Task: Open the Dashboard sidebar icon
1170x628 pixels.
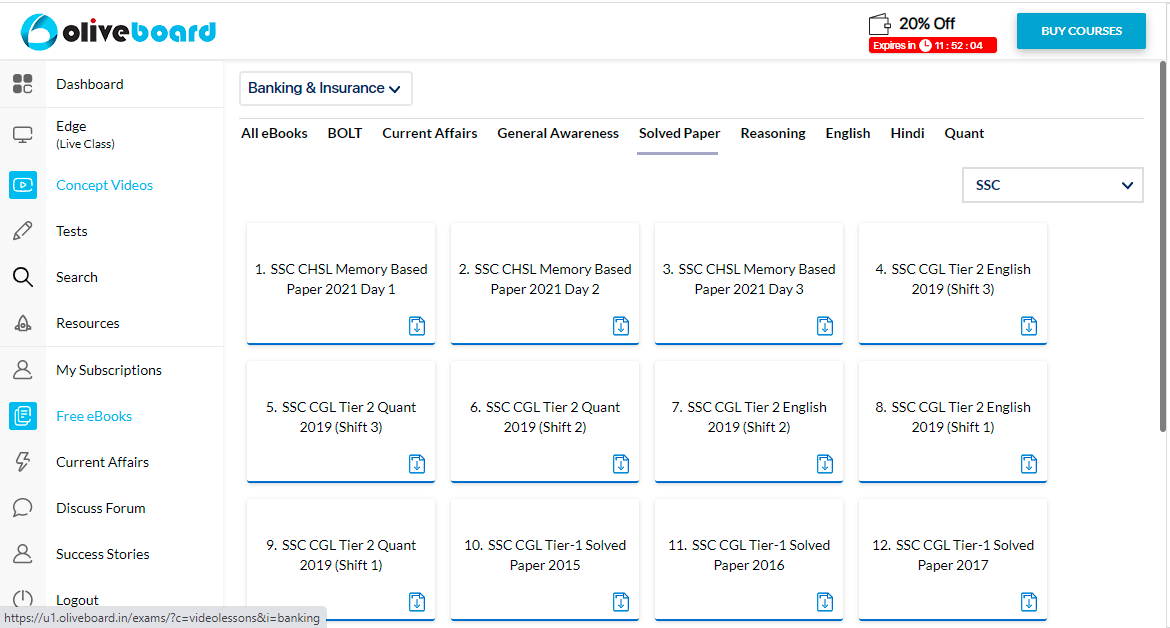Action: coord(22,84)
